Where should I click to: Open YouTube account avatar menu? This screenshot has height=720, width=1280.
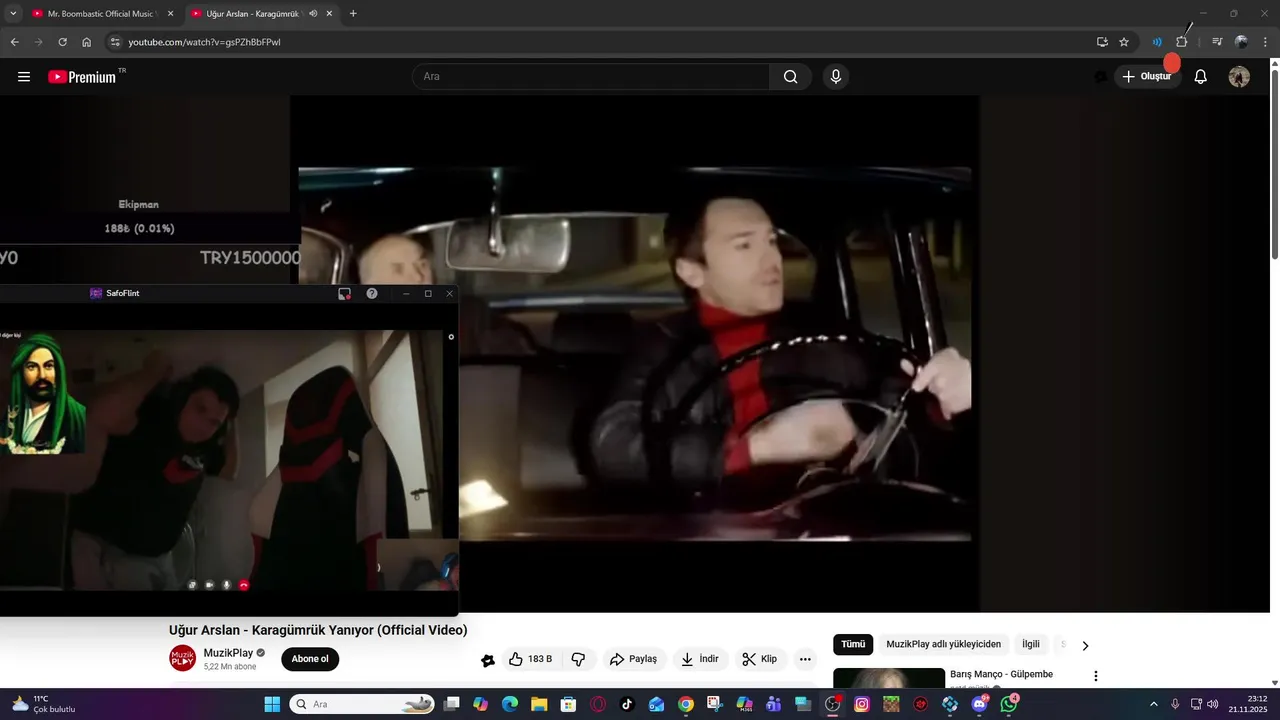point(1239,77)
